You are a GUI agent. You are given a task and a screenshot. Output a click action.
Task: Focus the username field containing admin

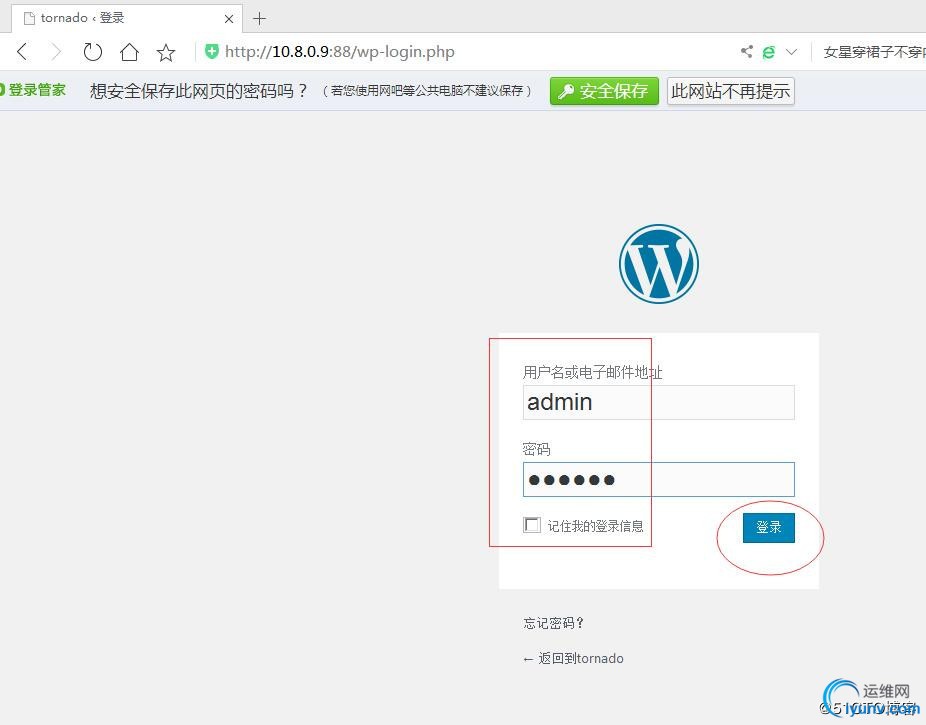click(x=658, y=402)
